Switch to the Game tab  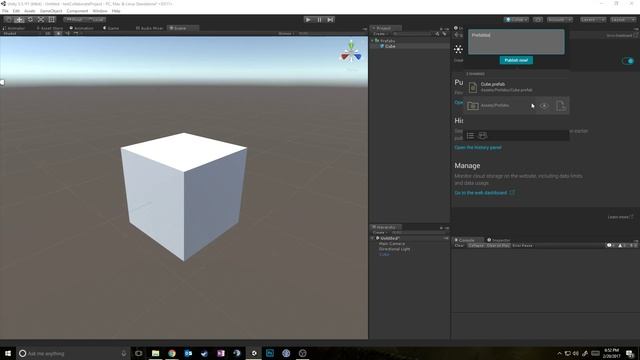coord(111,28)
